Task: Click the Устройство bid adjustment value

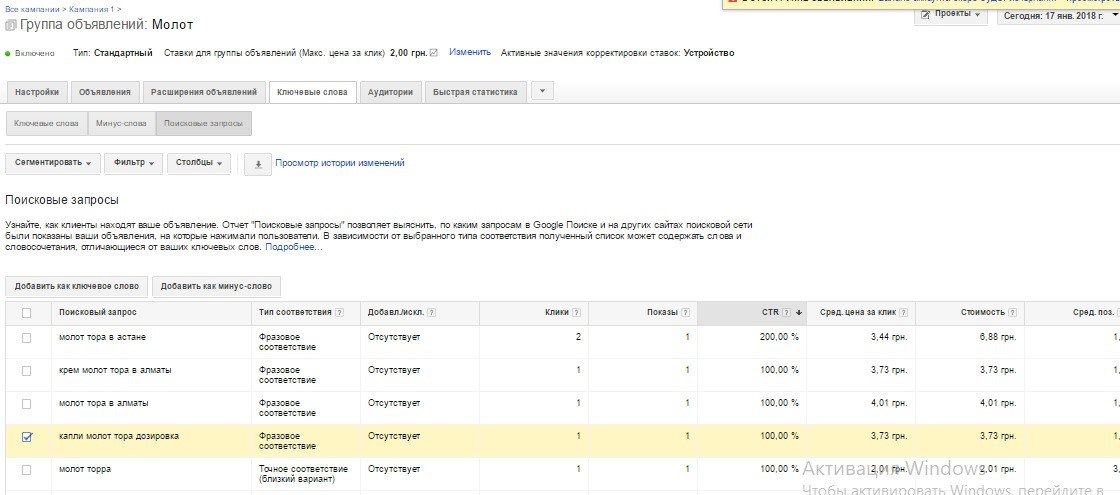Action: 709,53
